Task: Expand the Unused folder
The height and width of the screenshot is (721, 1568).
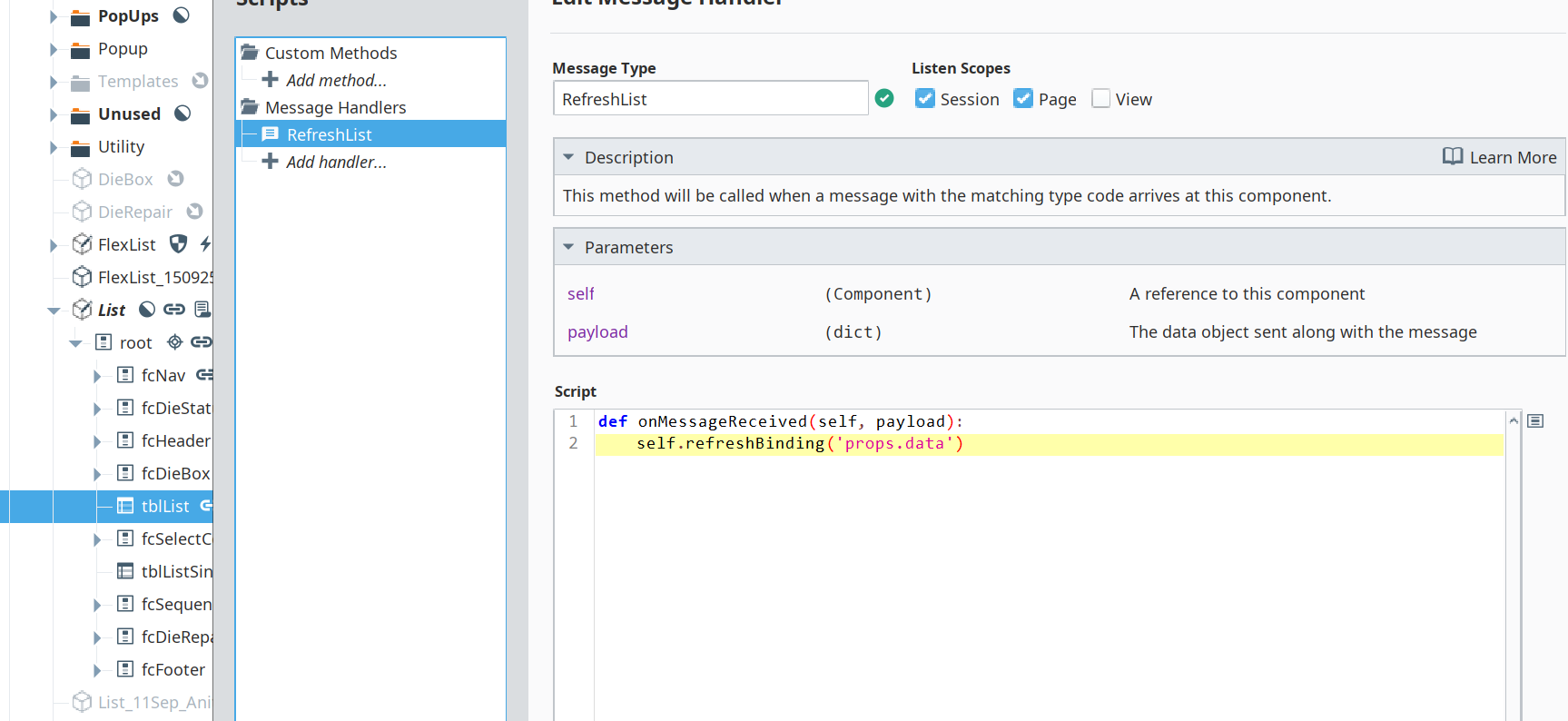Action: click(54, 114)
